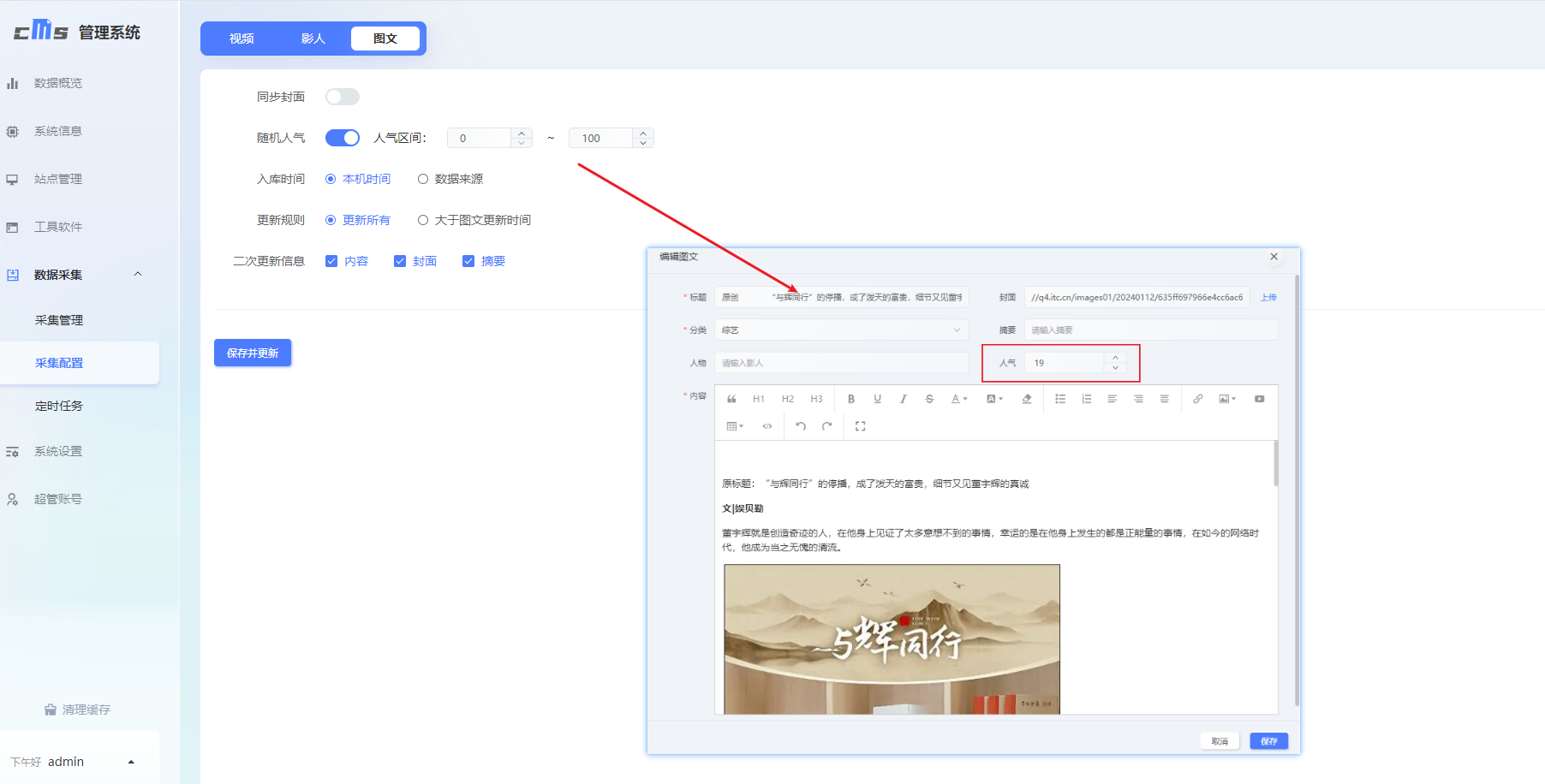Viewport: 1545px width, 784px height.
Task: Click 保存 in the edit dialog
Action: tap(1269, 741)
